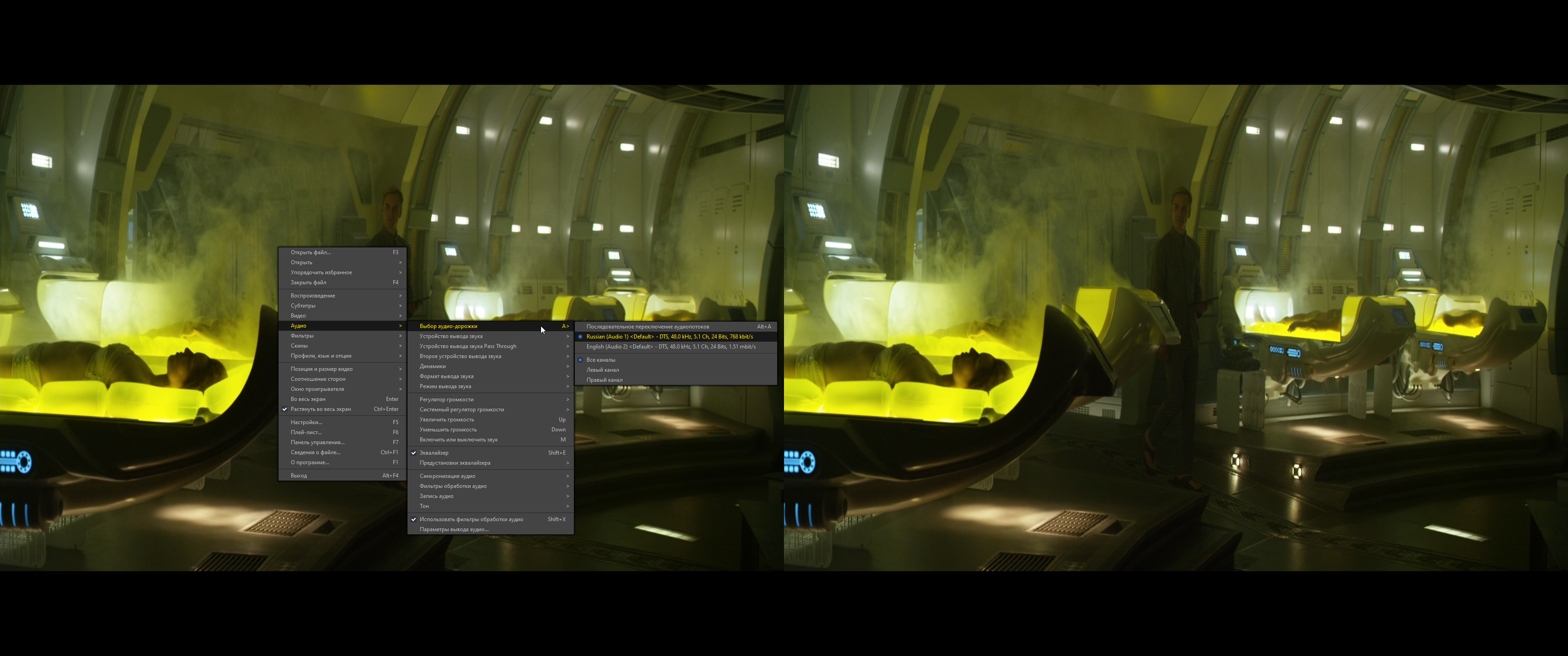Screen dimensions: 1568x656
Task: Choose the 'Левый канал' audio channel
Action: (602, 370)
